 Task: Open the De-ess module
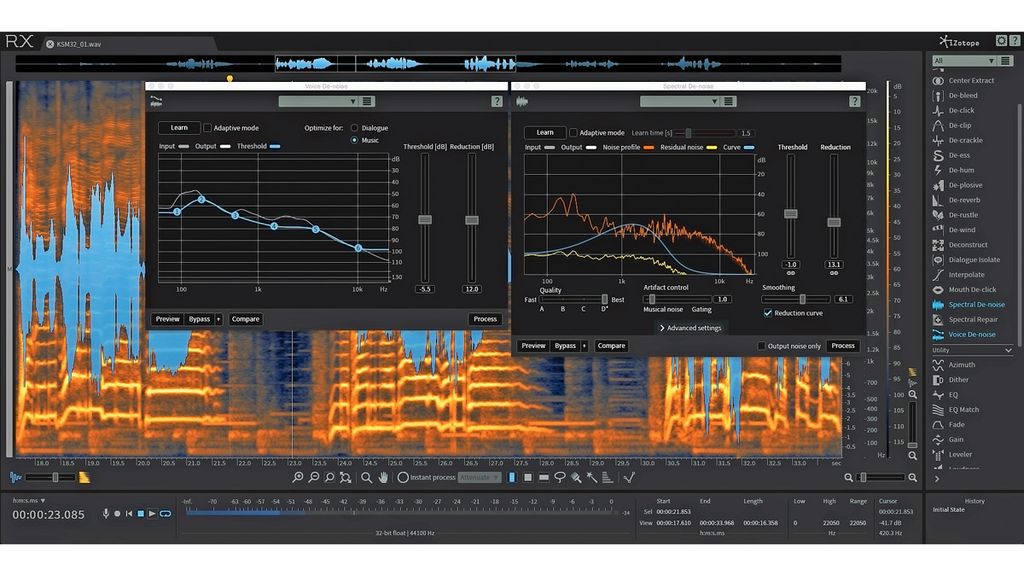coord(952,155)
